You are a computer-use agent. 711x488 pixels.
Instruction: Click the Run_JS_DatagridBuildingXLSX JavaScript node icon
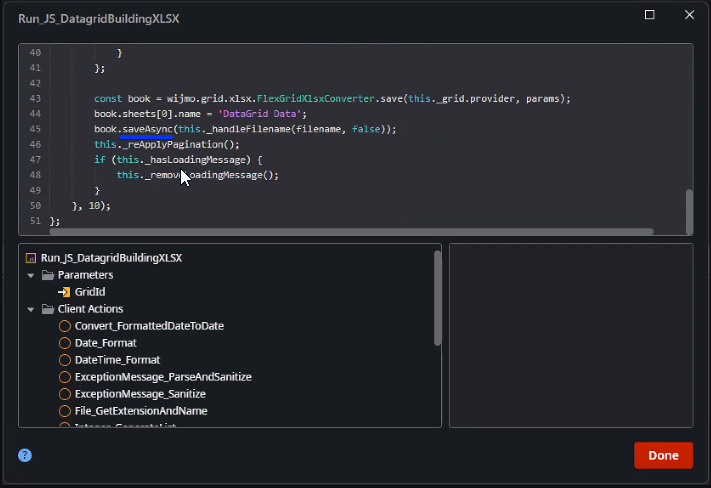click(x=30, y=258)
